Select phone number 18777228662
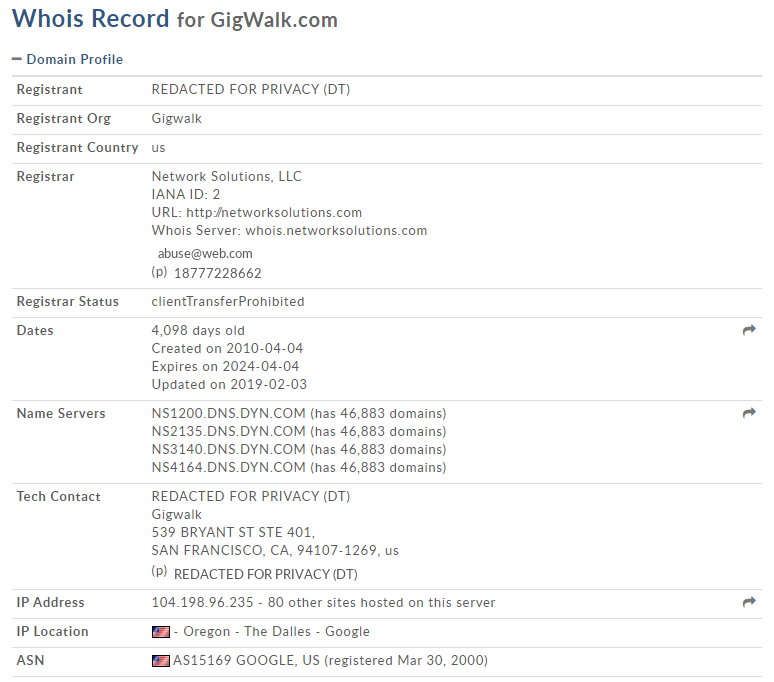 (x=218, y=273)
